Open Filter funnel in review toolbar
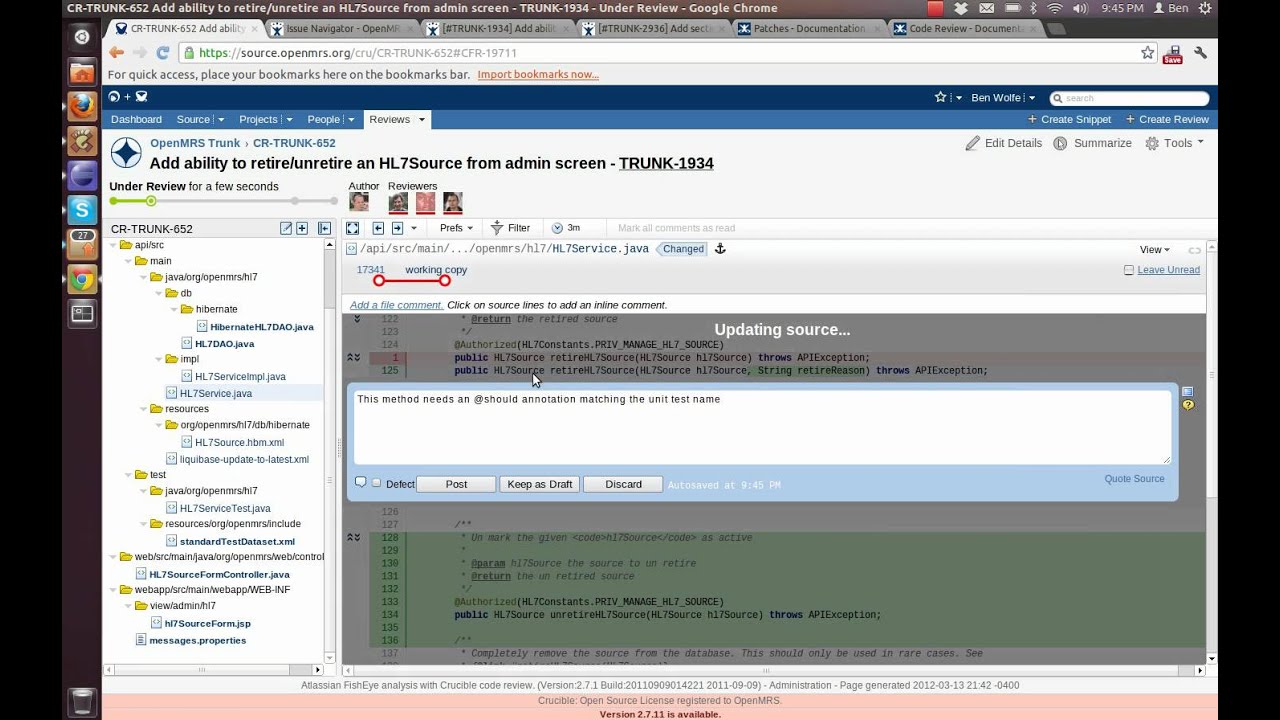 [x=510, y=228]
